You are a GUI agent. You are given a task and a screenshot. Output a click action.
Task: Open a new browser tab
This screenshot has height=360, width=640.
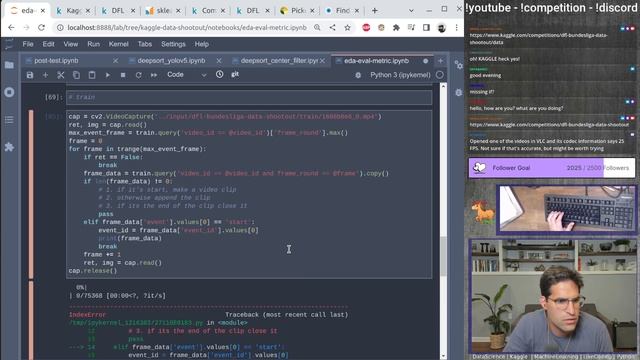point(374,11)
